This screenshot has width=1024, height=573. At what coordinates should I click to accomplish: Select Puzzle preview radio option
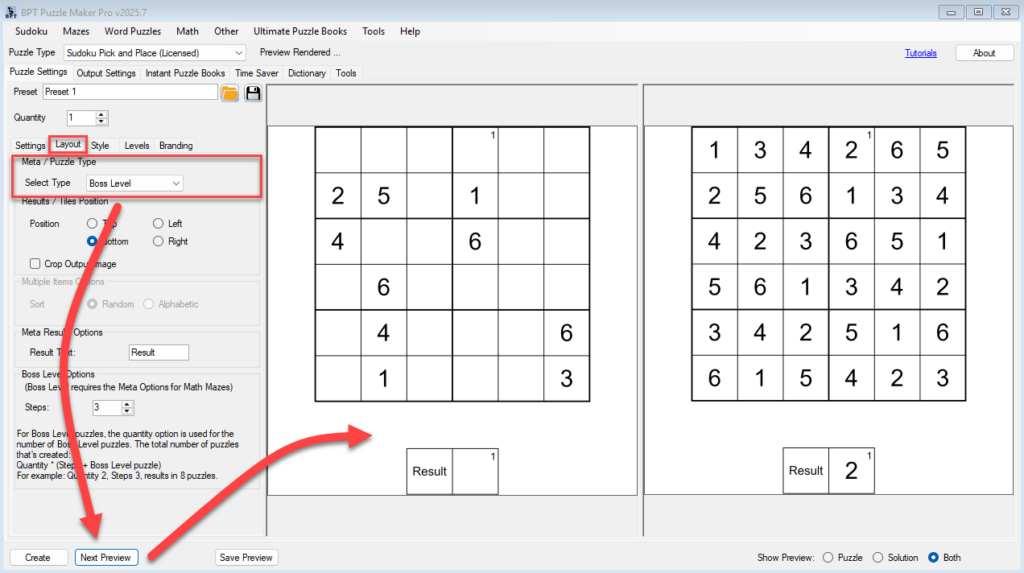pyautogui.click(x=827, y=557)
